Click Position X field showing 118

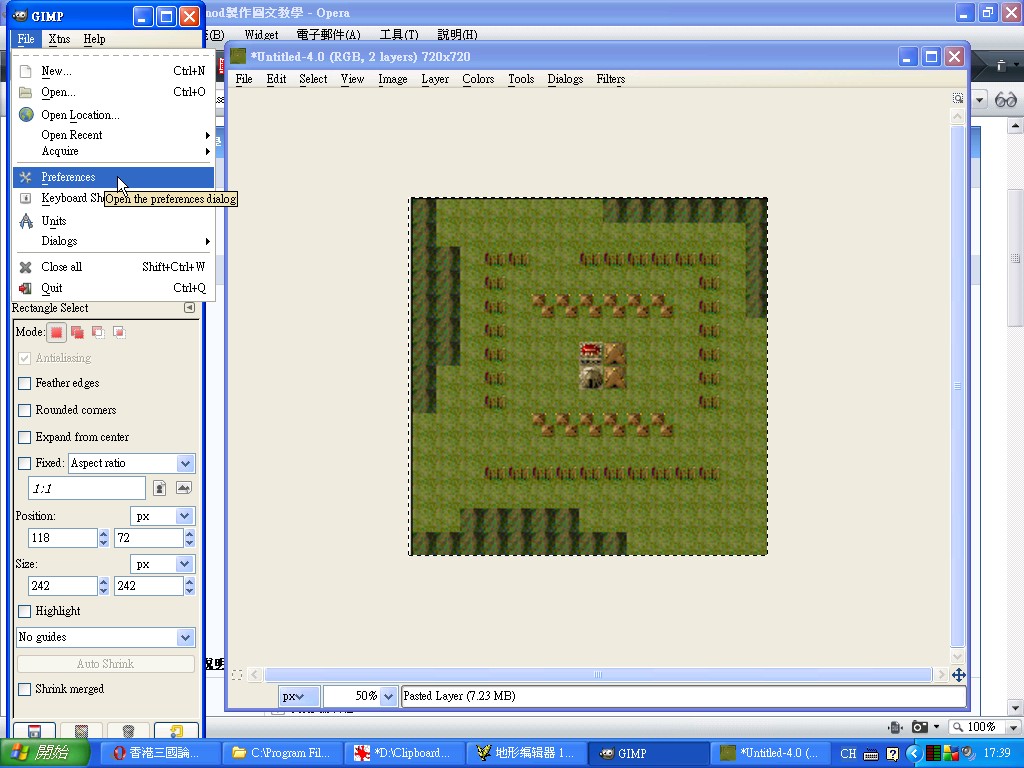pos(63,538)
